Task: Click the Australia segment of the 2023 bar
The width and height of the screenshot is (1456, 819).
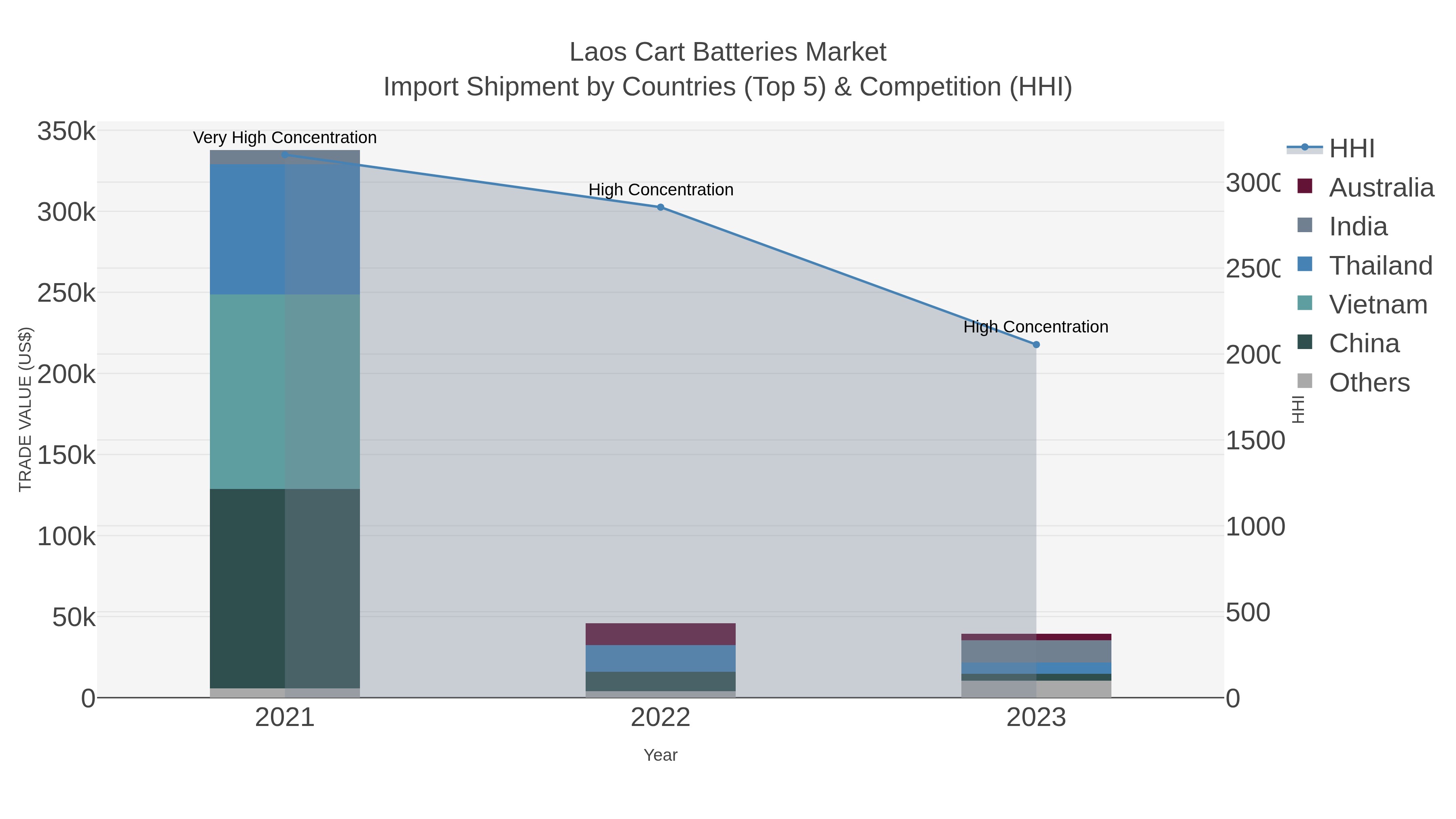Action: pyautogui.click(x=1036, y=637)
